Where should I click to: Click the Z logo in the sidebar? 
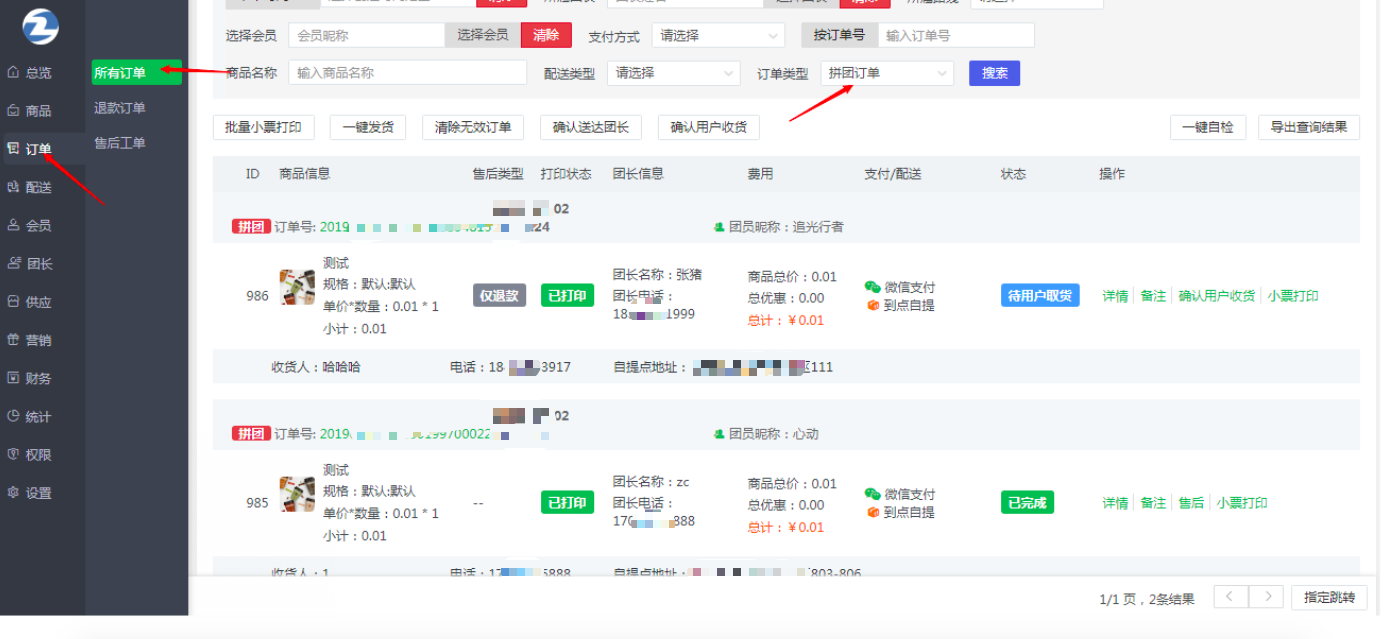41,26
